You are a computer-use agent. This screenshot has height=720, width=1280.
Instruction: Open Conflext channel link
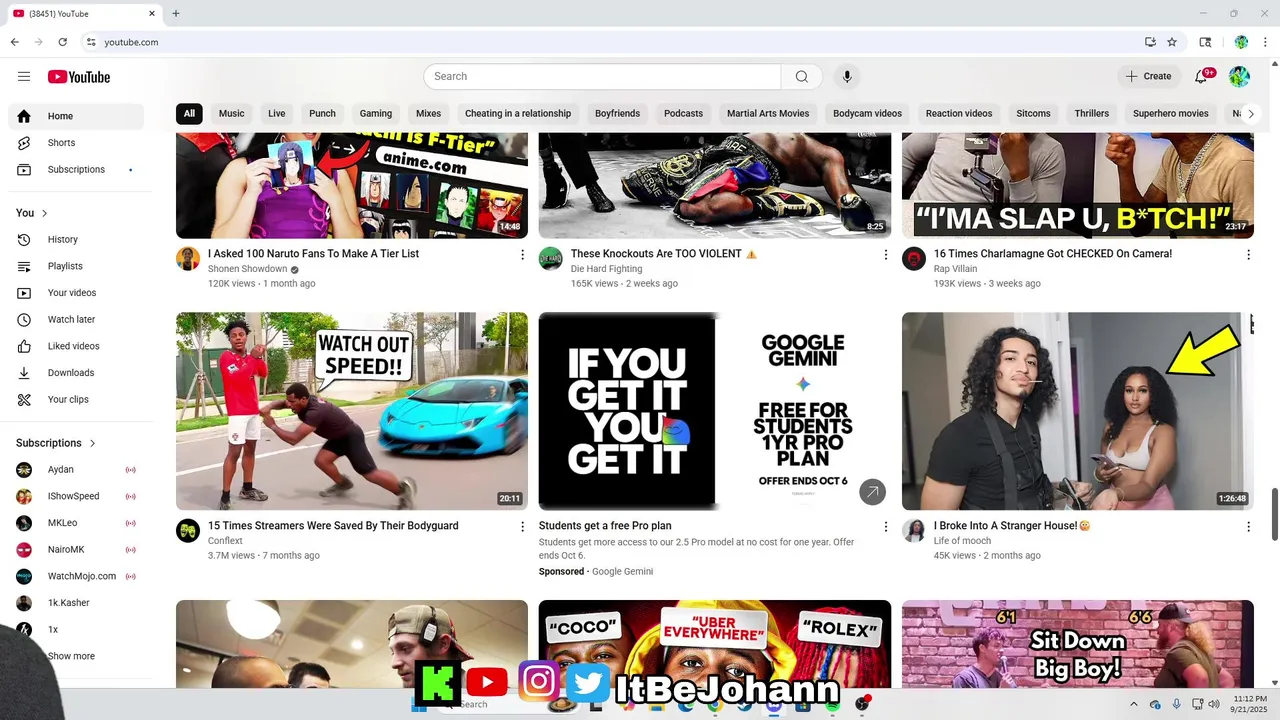click(225, 541)
